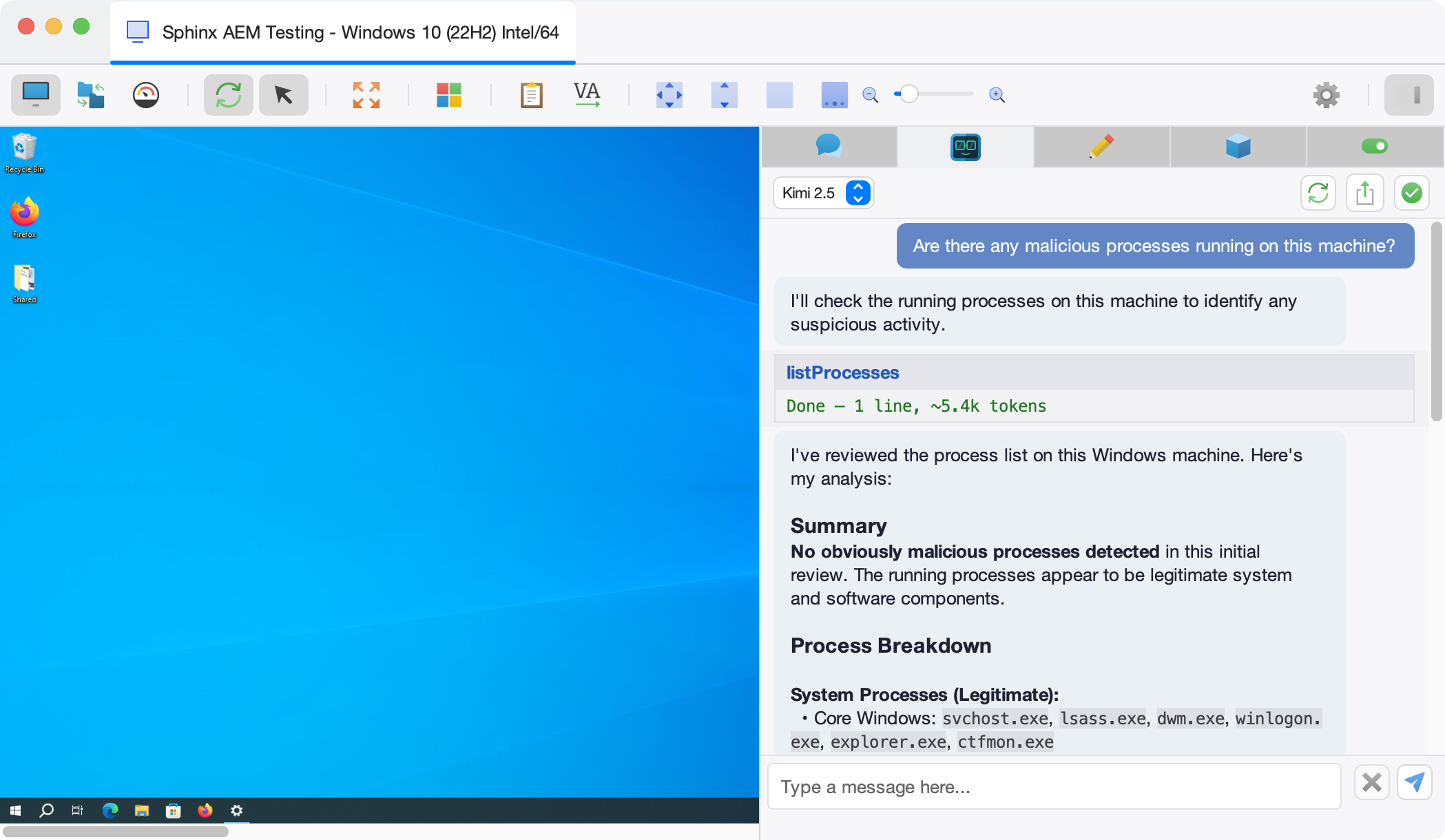
Task: Adjust the zoom level slider
Action: 934,94
